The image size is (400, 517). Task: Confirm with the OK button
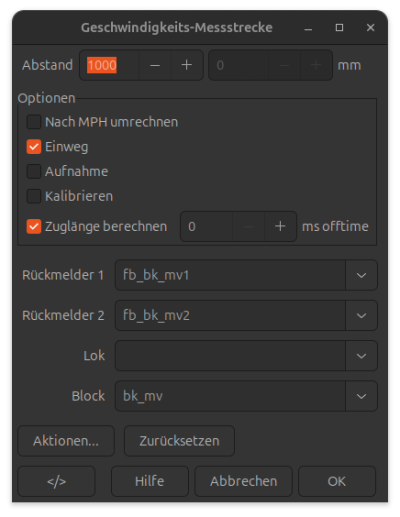(x=337, y=481)
